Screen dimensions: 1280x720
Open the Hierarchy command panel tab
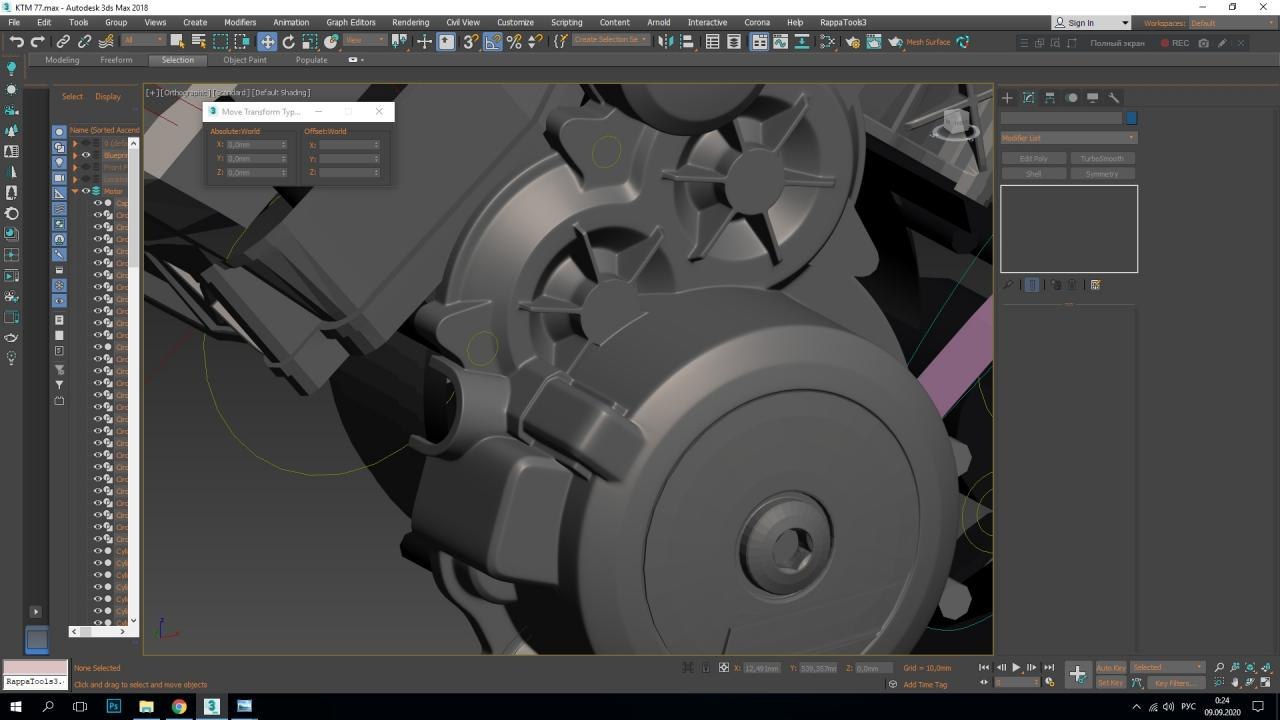click(x=1050, y=98)
